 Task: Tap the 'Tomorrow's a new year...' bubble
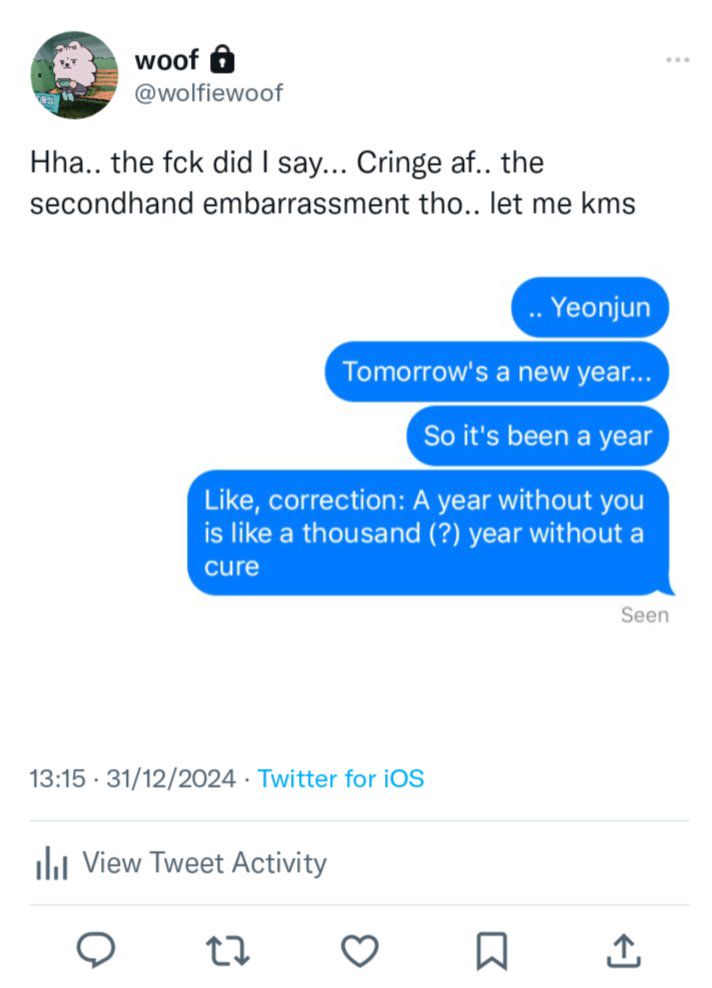(x=497, y=372)
